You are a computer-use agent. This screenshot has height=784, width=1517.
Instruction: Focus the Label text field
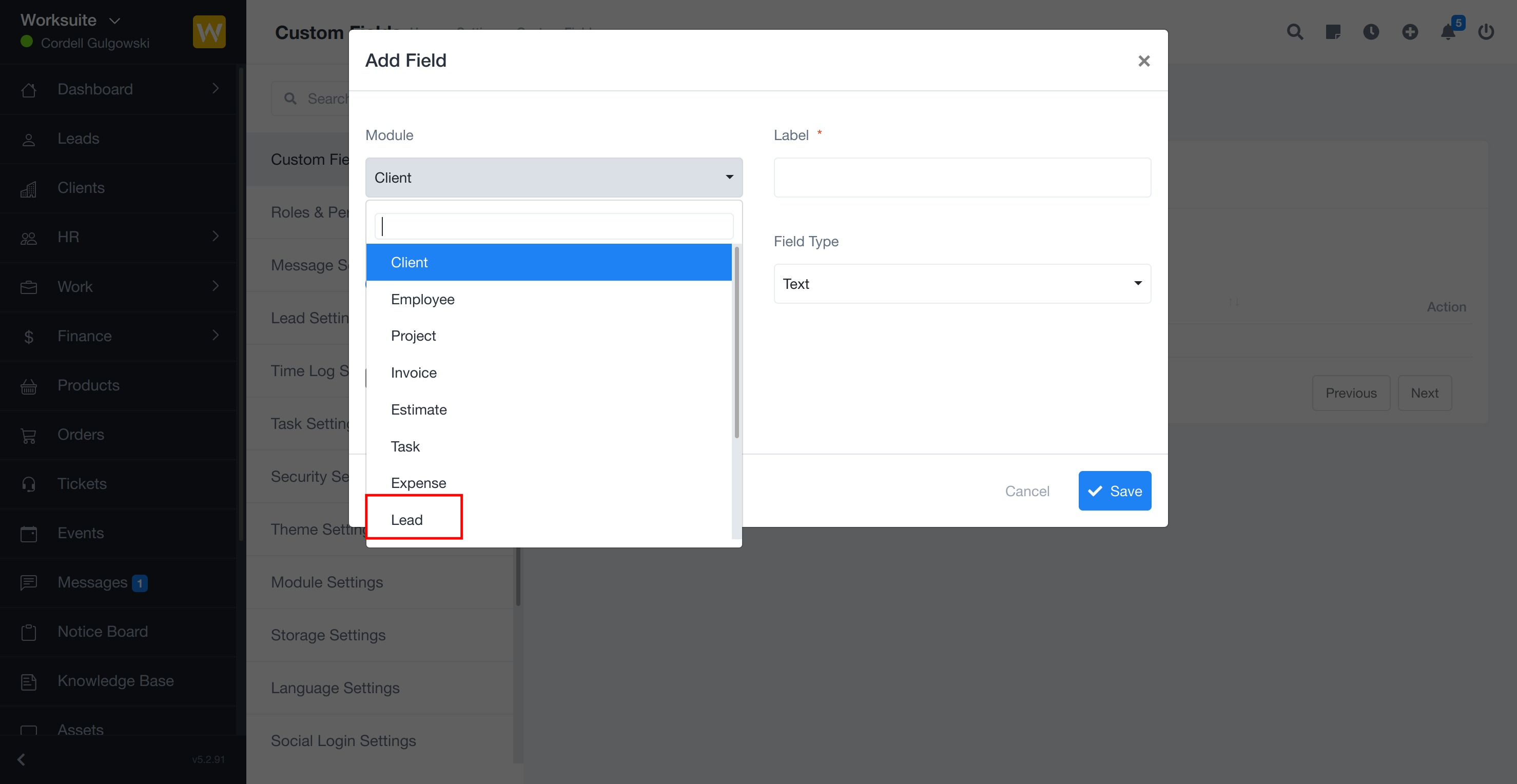[962, 177]
